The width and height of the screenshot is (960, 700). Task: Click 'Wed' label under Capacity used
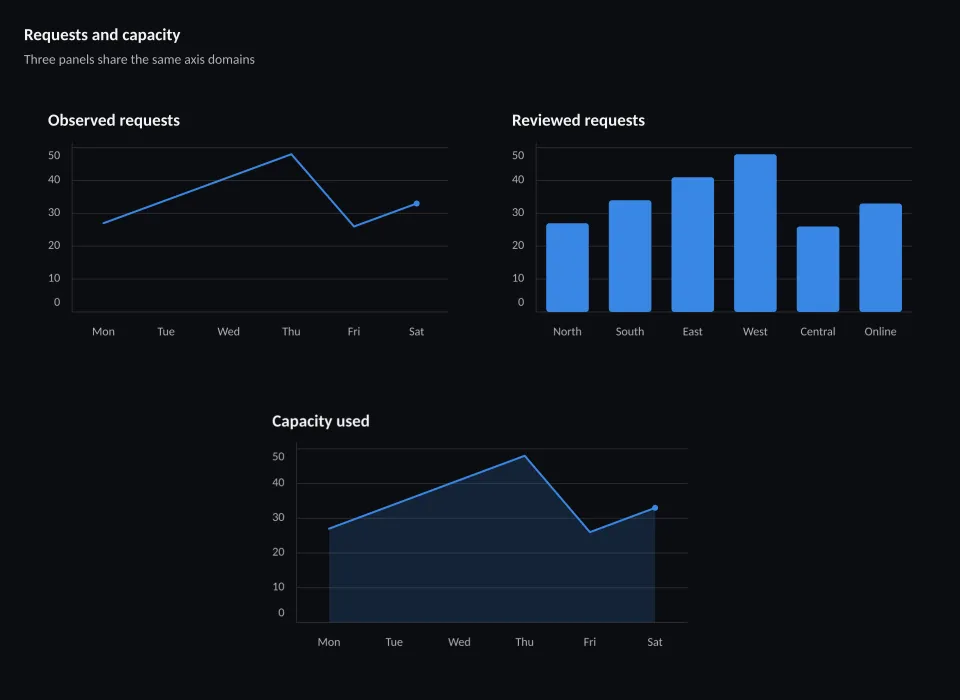(x=459, y=642)
